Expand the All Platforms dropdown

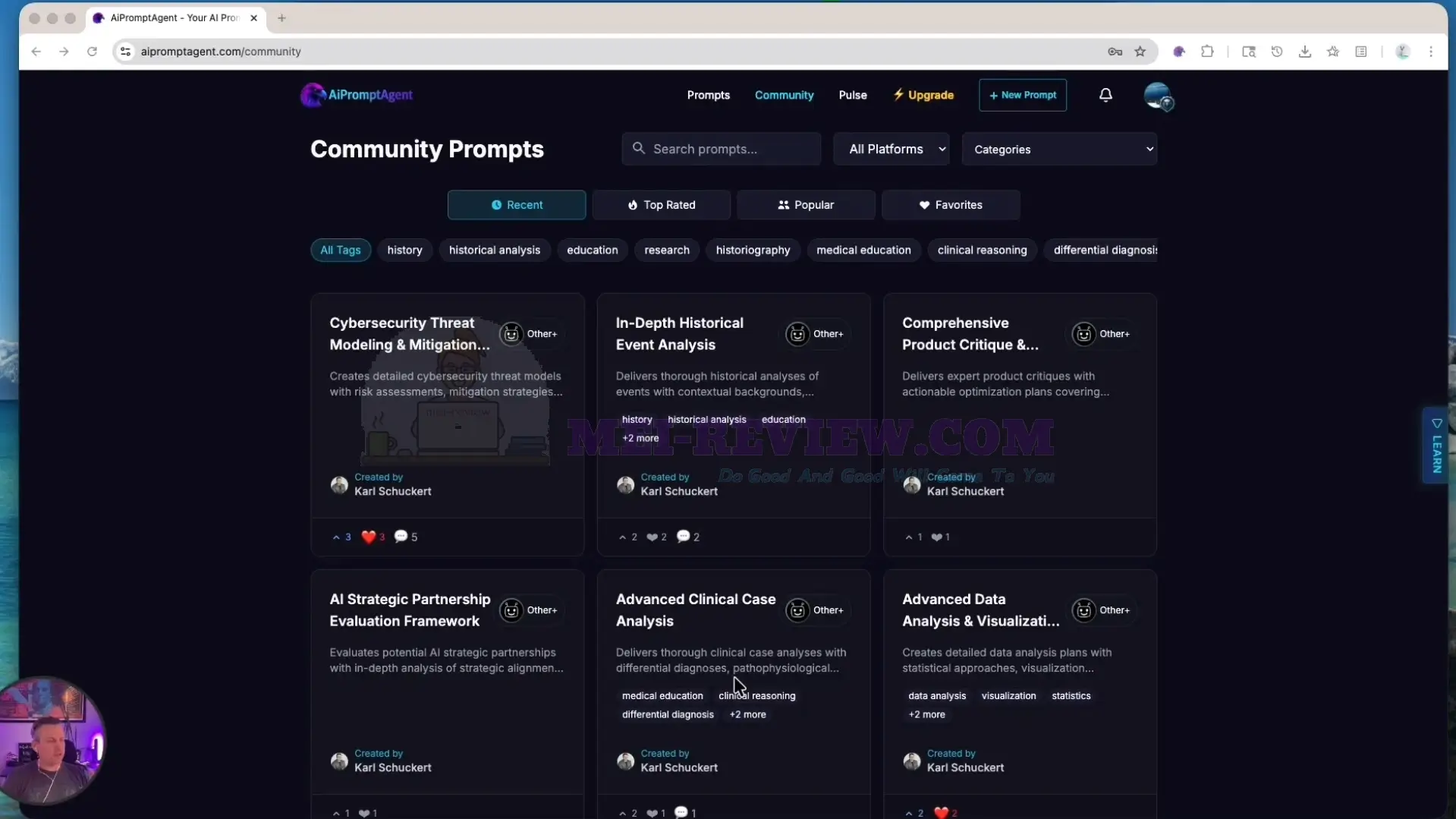892,149
